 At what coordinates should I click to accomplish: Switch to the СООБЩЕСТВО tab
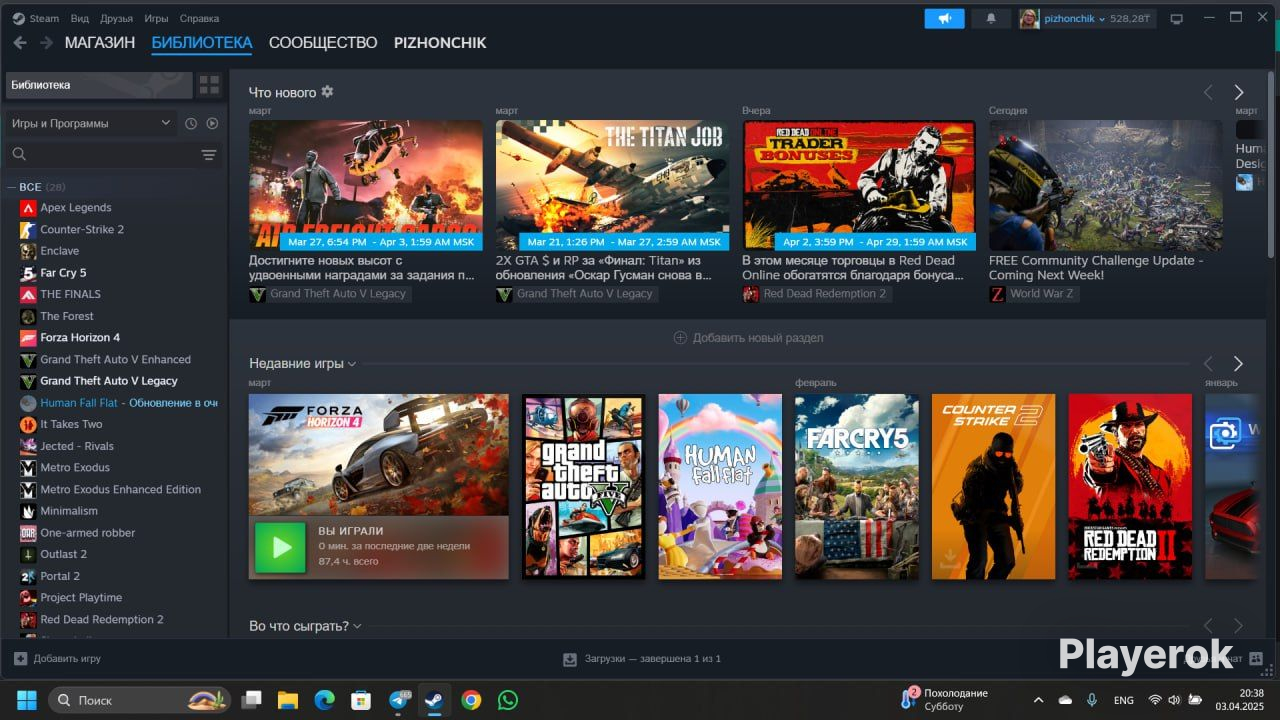pyautogui.click(x=323, y=43)
